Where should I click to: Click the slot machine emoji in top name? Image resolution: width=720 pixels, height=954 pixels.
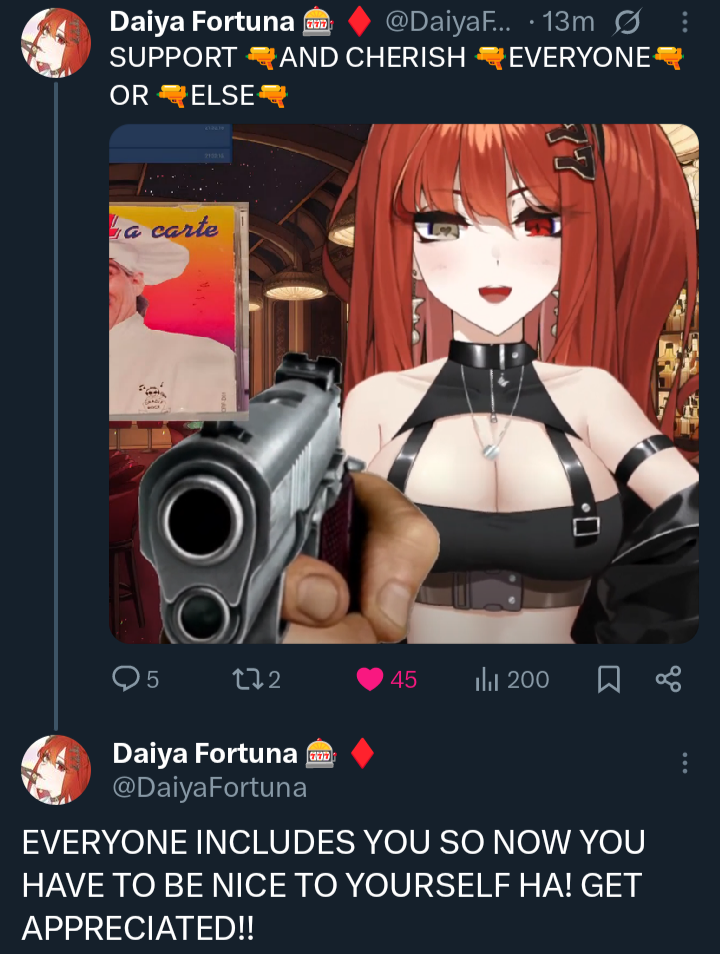pos(318,23)
